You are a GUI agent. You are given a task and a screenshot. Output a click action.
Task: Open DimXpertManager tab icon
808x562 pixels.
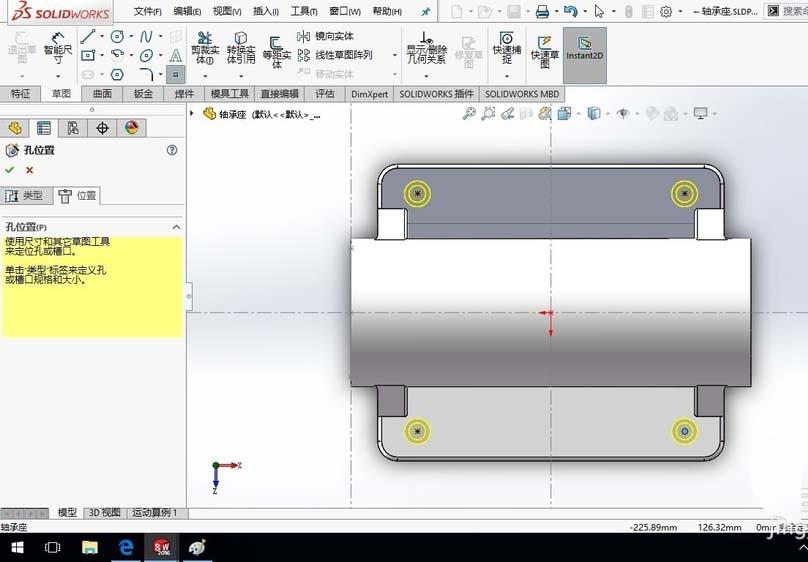click(x=102, y=128)
